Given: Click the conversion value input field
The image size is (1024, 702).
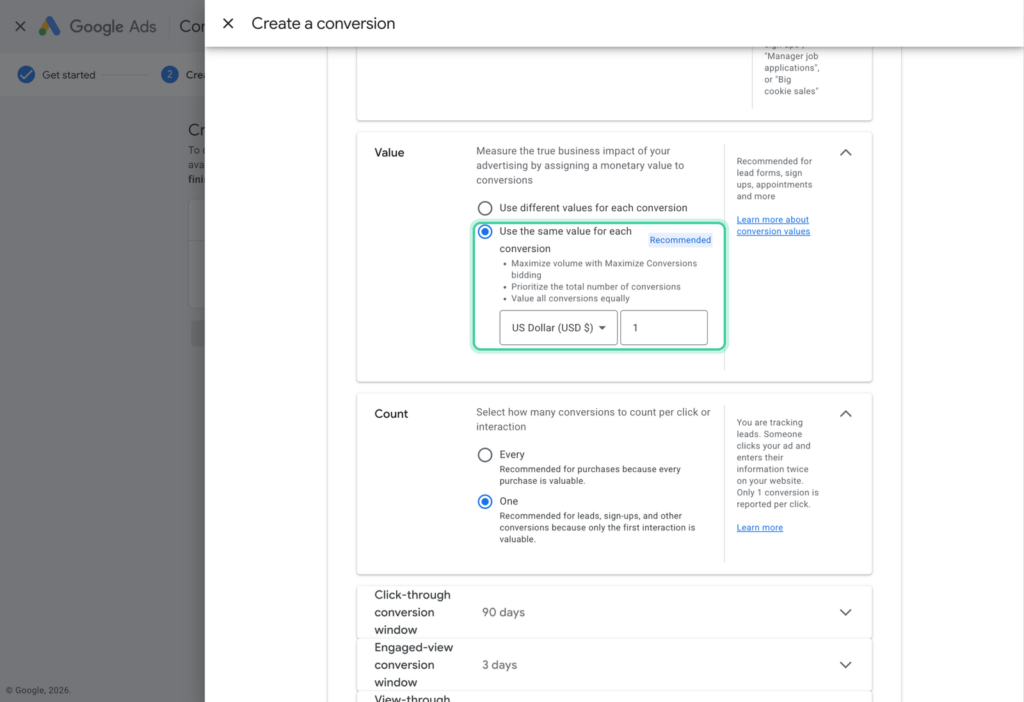Looking at the screenshot, I should [664, 328].
